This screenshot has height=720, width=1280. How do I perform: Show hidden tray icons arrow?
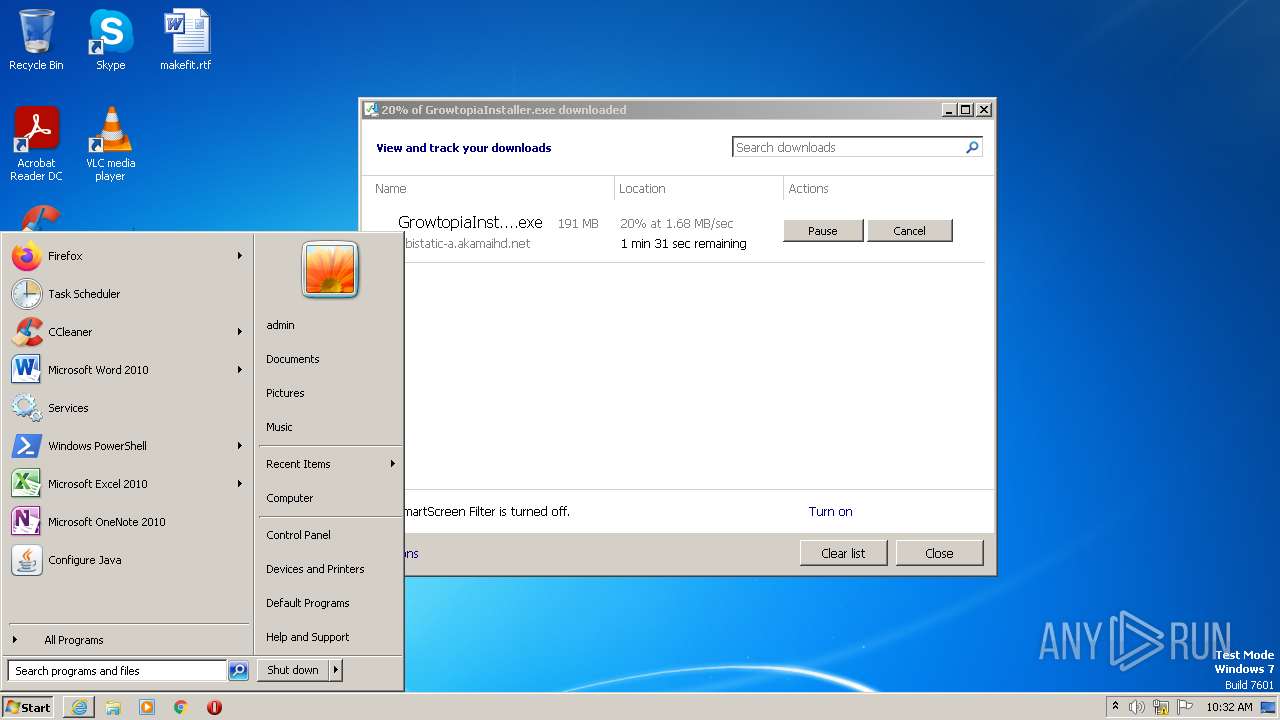[1115, 706]
